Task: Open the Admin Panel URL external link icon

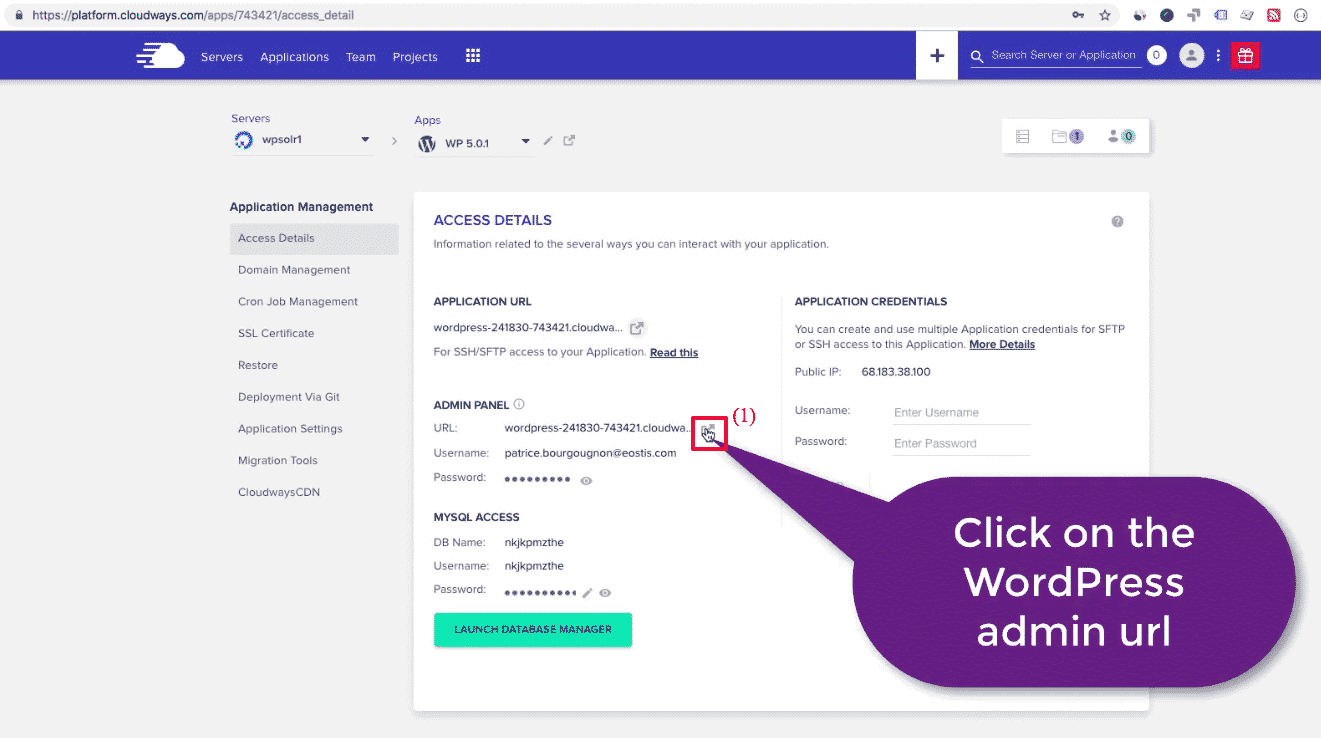Action: (708, 432)
